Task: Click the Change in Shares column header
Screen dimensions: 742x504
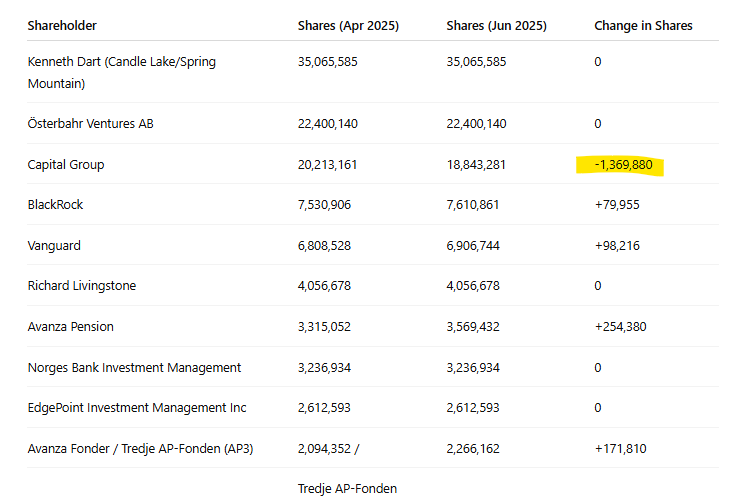Action: click(643, 26)
